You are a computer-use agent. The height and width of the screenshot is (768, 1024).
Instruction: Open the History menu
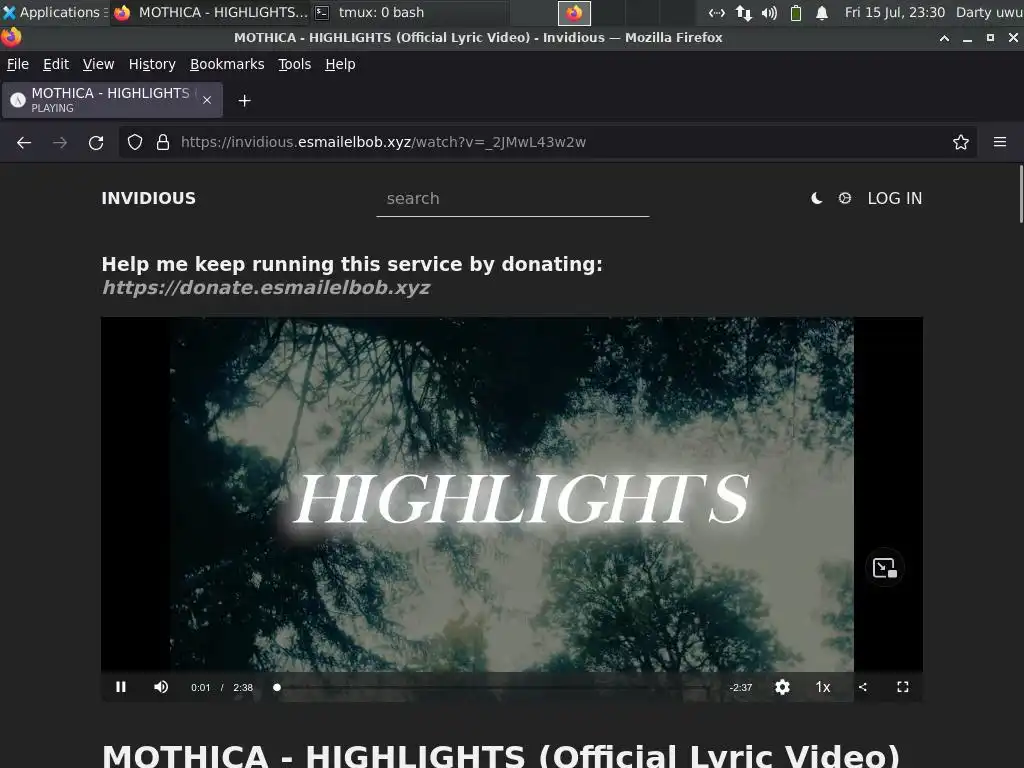click(152, 64)
